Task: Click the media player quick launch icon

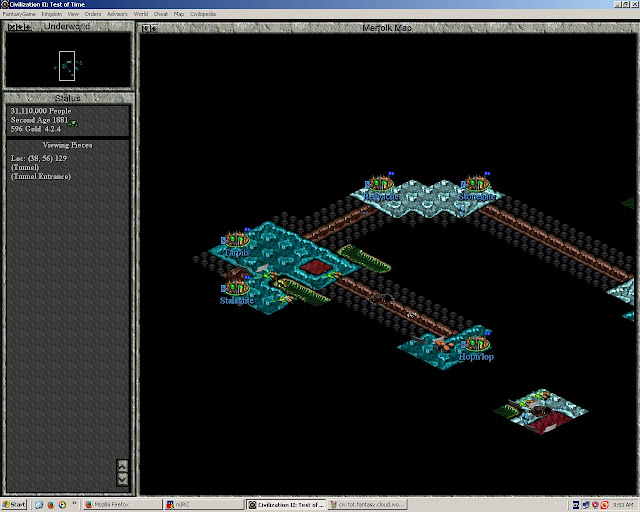Action: click(62, 505)
